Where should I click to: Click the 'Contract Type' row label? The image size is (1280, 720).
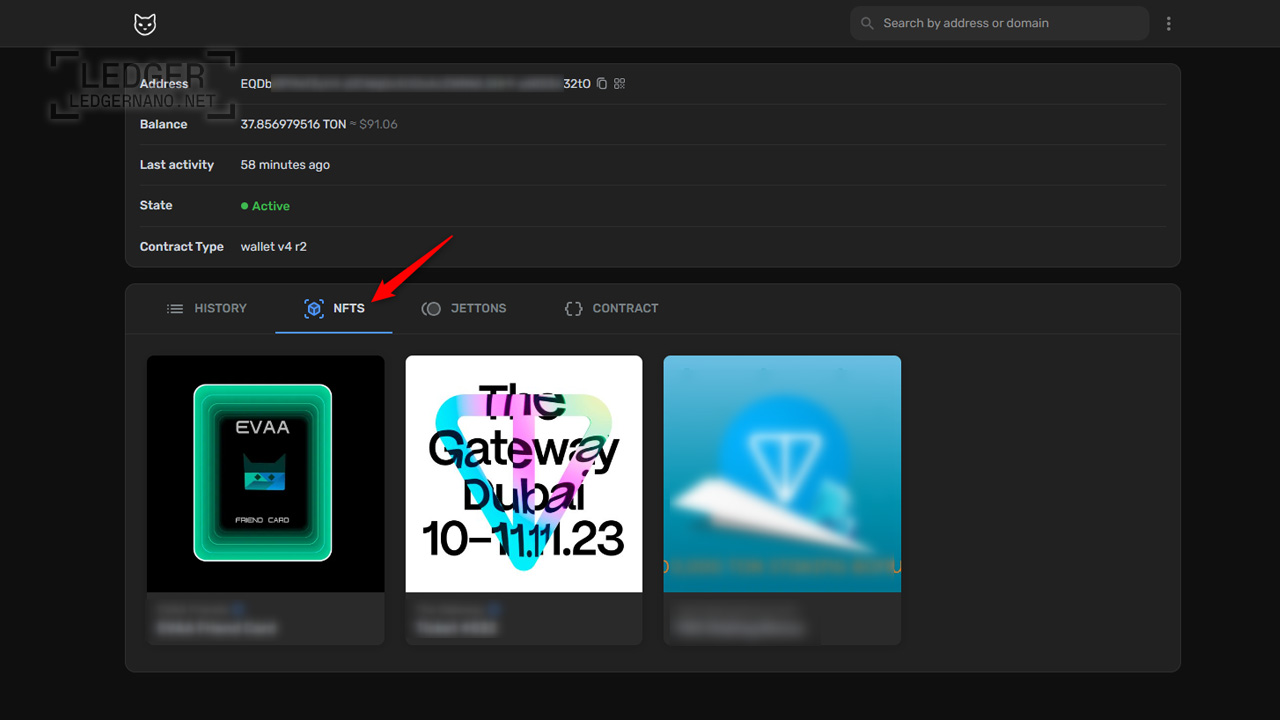182,247
